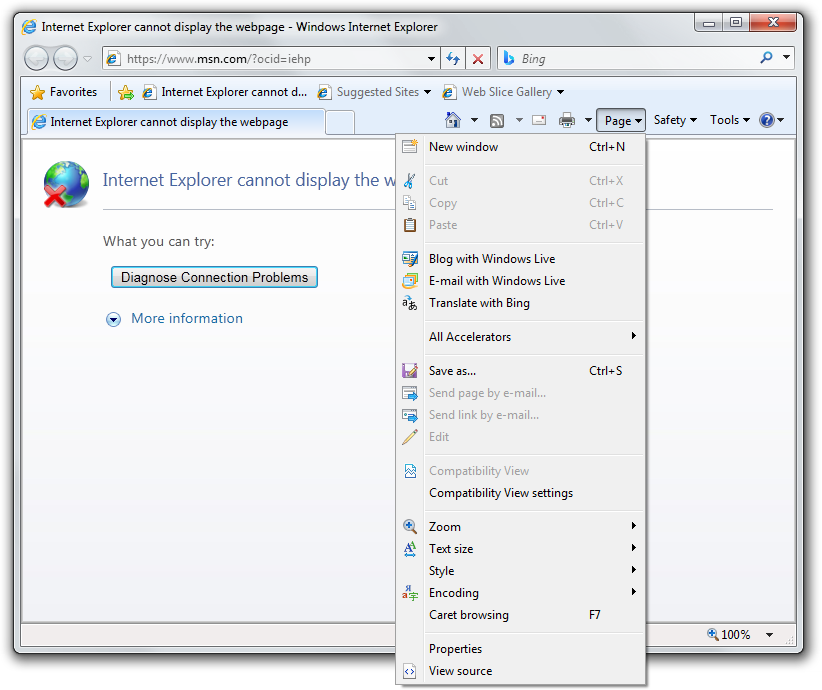Image resolution: width=822 pixels, height=690 pixels.
Task: Open the Safety dropdown menu
Action: click(675, 120)
